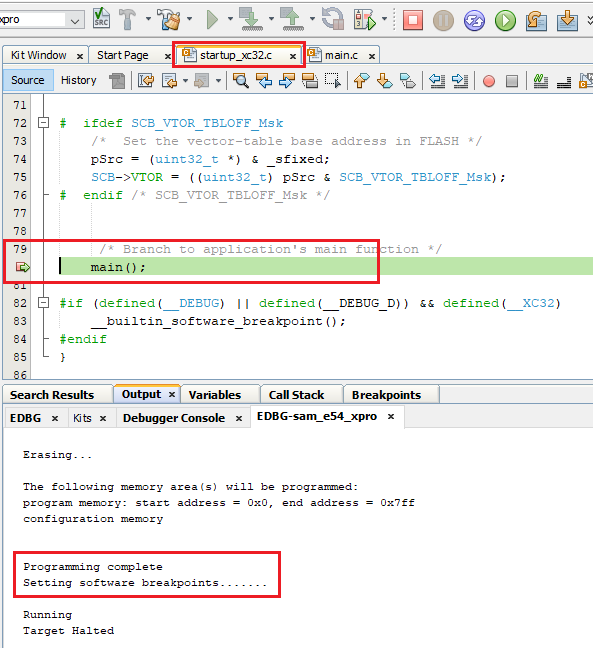Click the Debug Project icon
This screenshot has height=648, width=593.
(x=364, y=19)
